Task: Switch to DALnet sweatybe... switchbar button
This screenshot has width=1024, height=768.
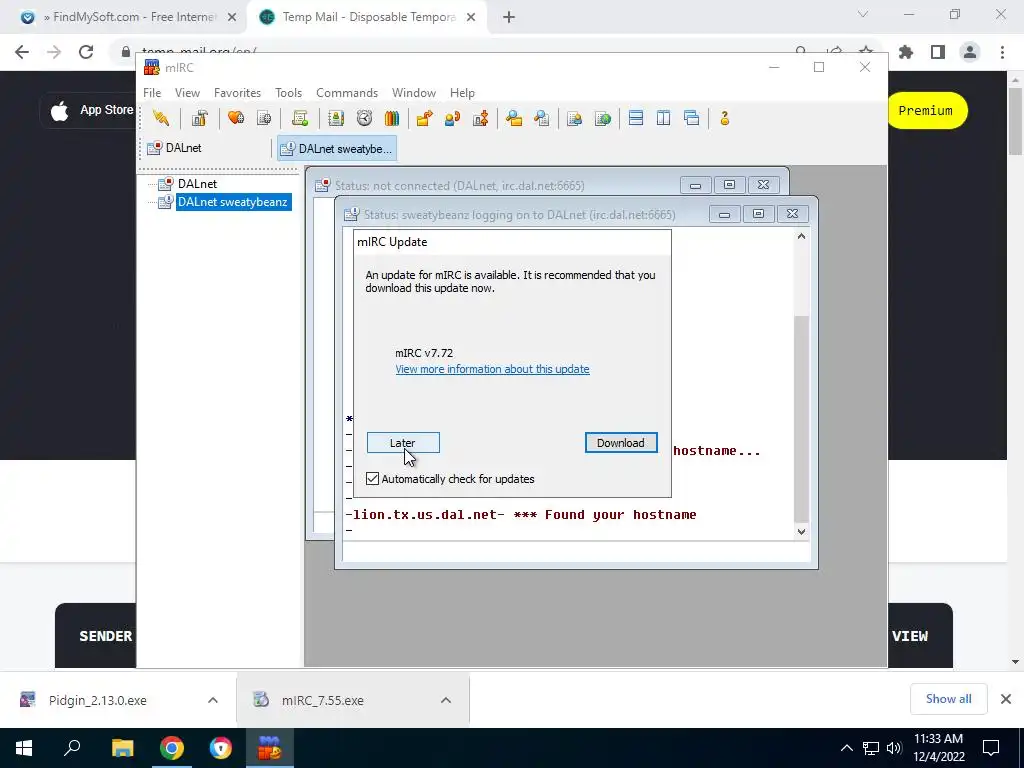Action: [x=337, y=149]
